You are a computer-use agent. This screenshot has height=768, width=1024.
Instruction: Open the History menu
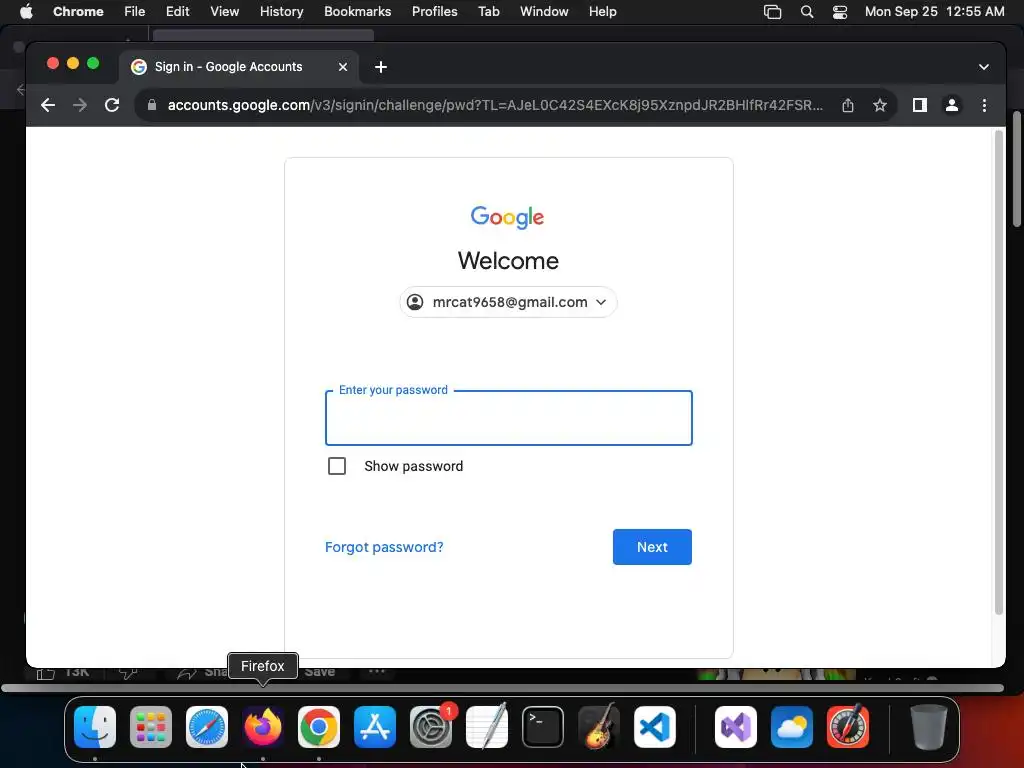click(281, 12)
